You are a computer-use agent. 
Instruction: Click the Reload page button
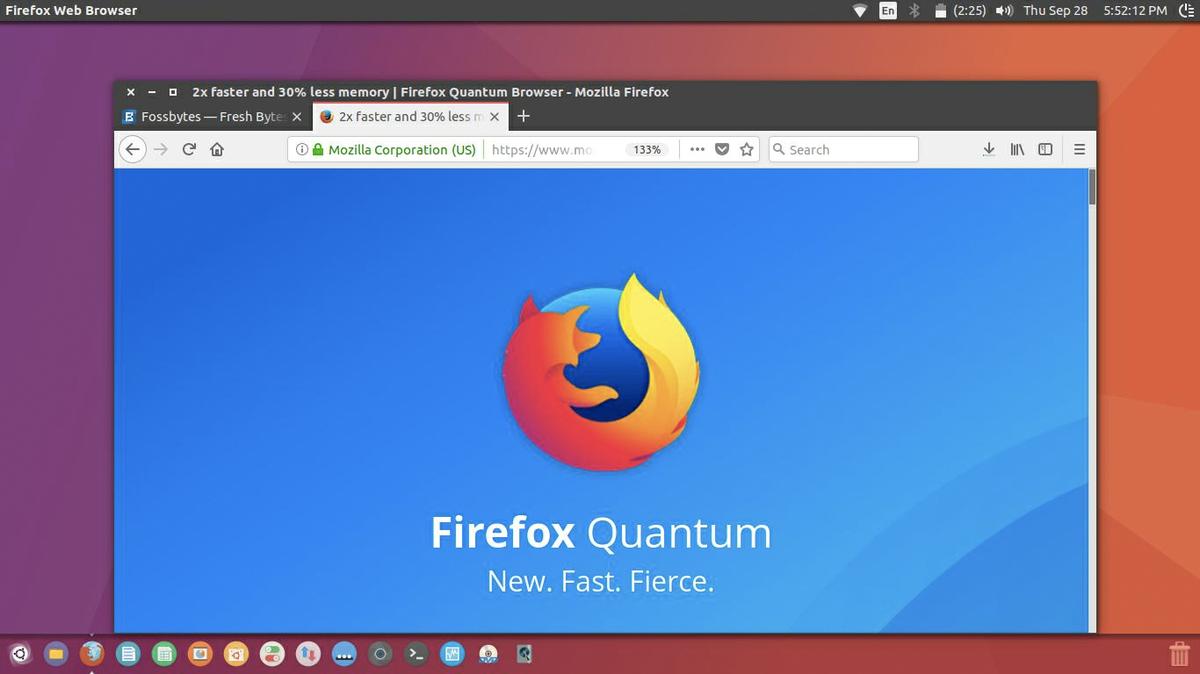[x=189, y=150]
